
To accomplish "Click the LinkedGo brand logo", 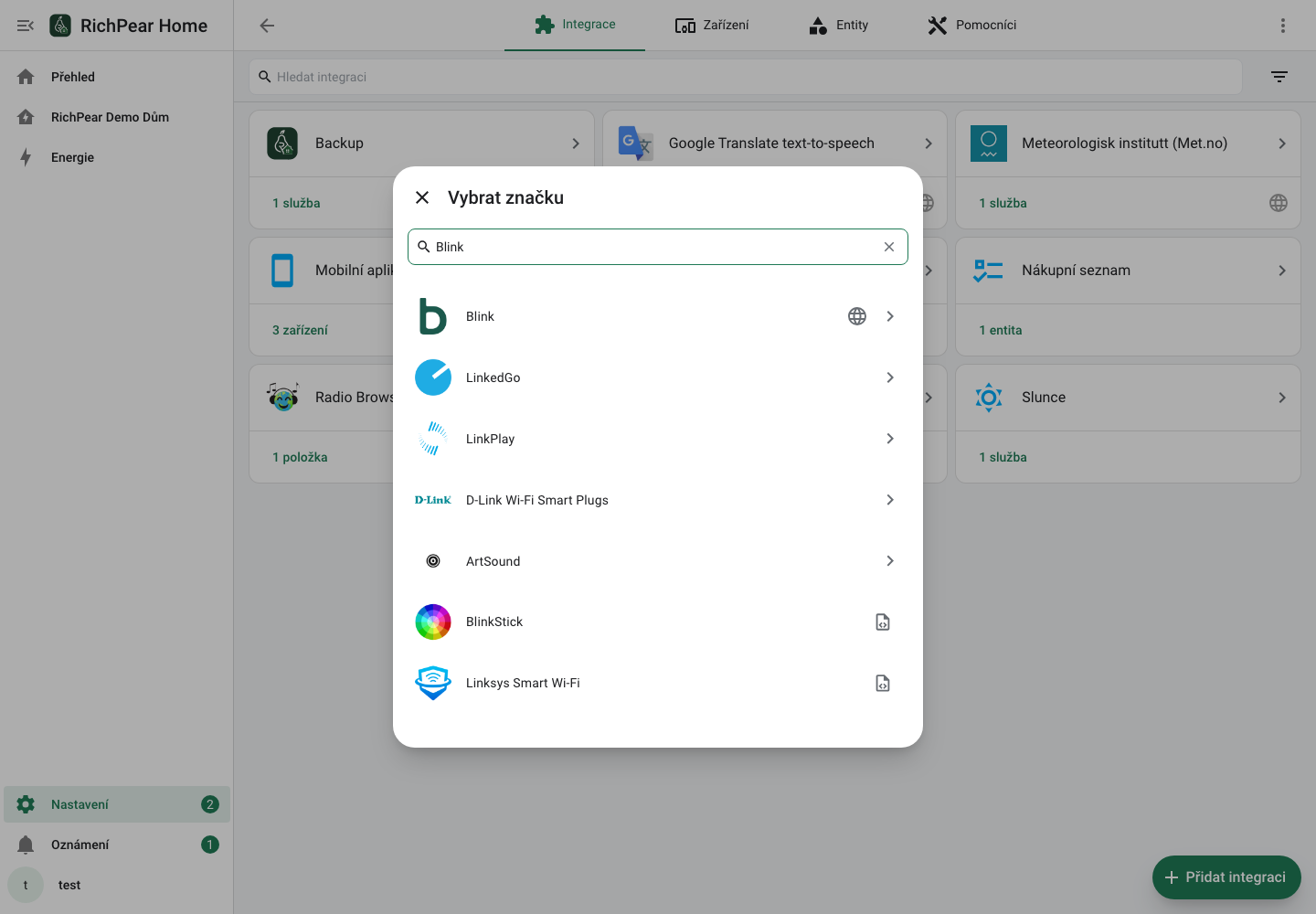I will (433, 377).
